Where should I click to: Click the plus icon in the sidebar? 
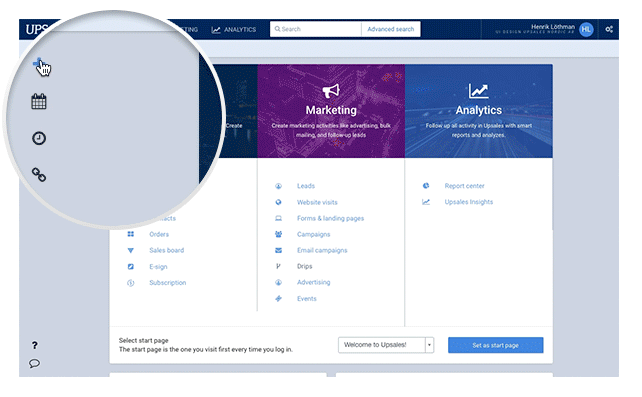coord(38,63)
